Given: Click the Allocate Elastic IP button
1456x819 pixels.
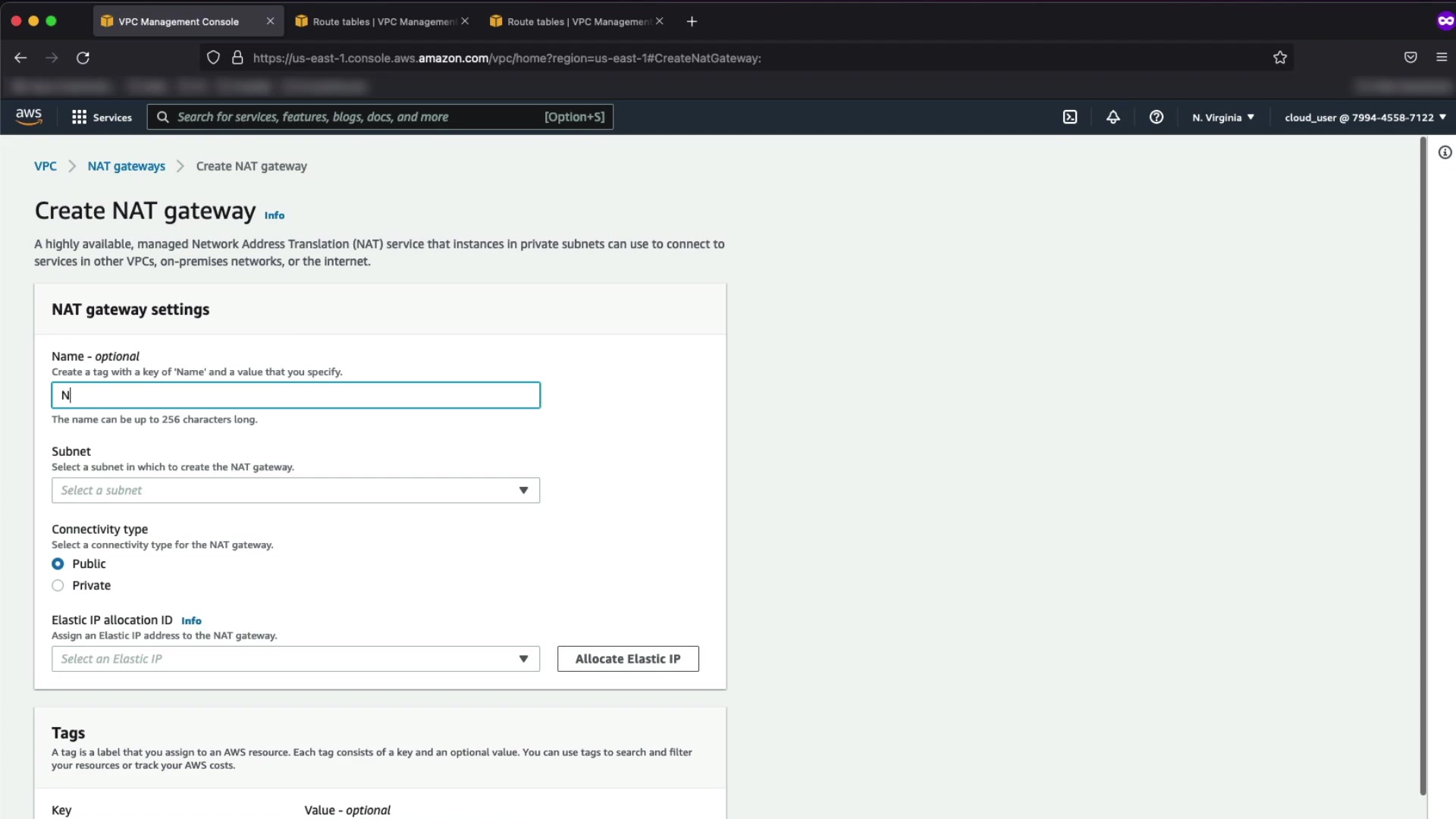Looking at the screenshot, I should tap(628, 659).
